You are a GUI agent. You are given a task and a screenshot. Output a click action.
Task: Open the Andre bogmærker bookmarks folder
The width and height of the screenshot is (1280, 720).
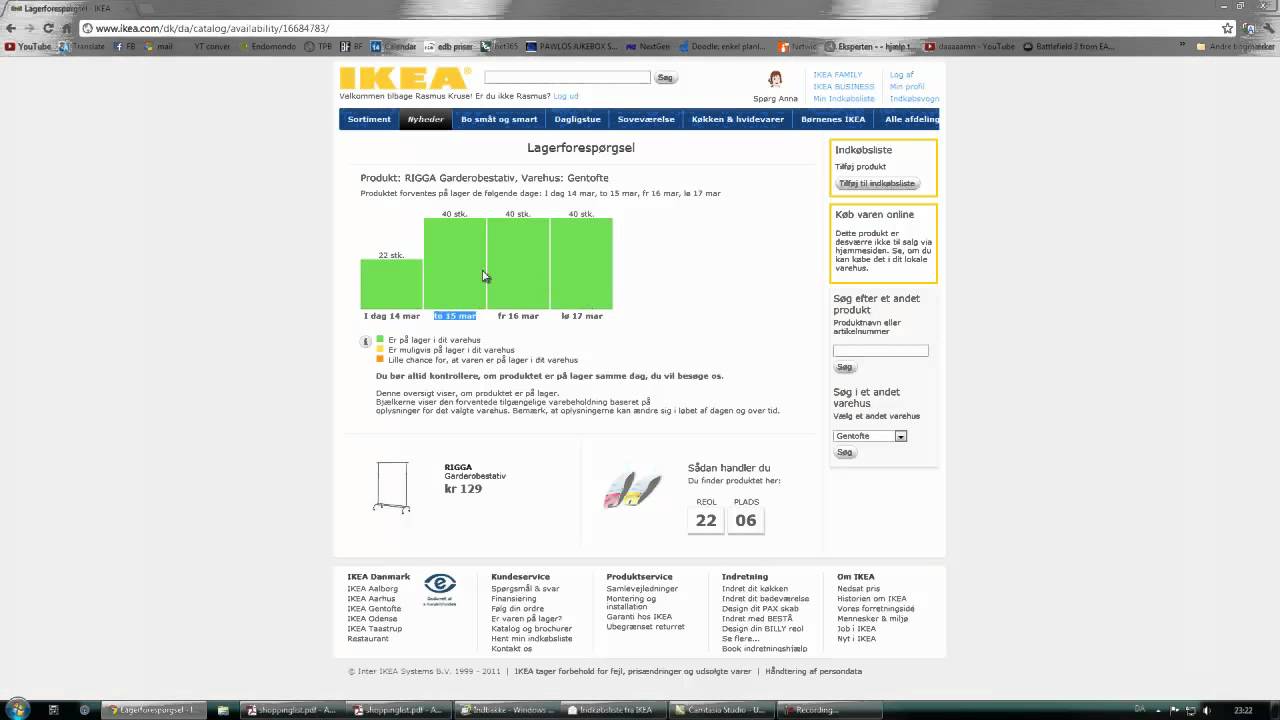1235,46
